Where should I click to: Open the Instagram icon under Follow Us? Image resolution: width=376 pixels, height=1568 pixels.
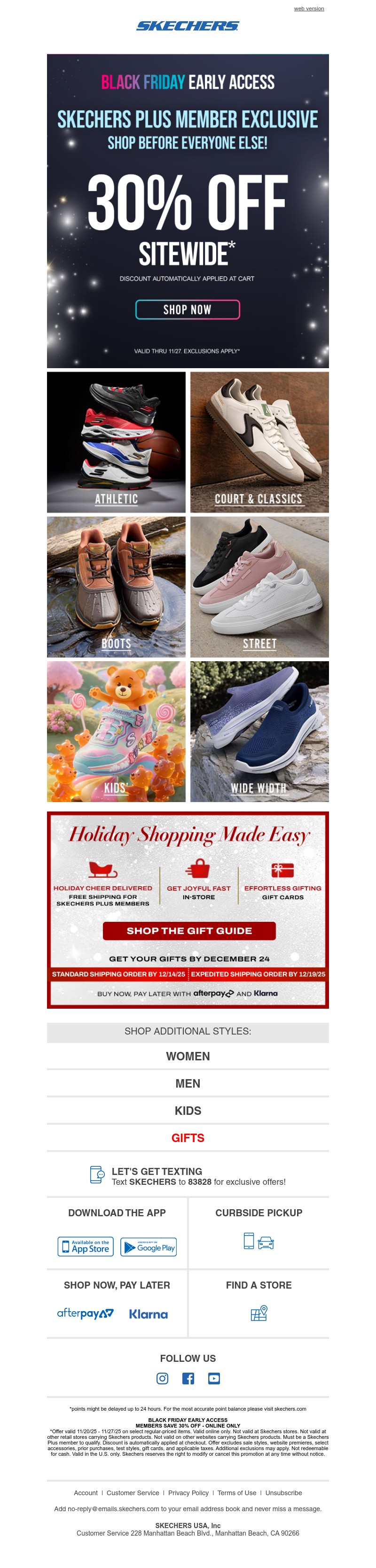point(162,1378)
